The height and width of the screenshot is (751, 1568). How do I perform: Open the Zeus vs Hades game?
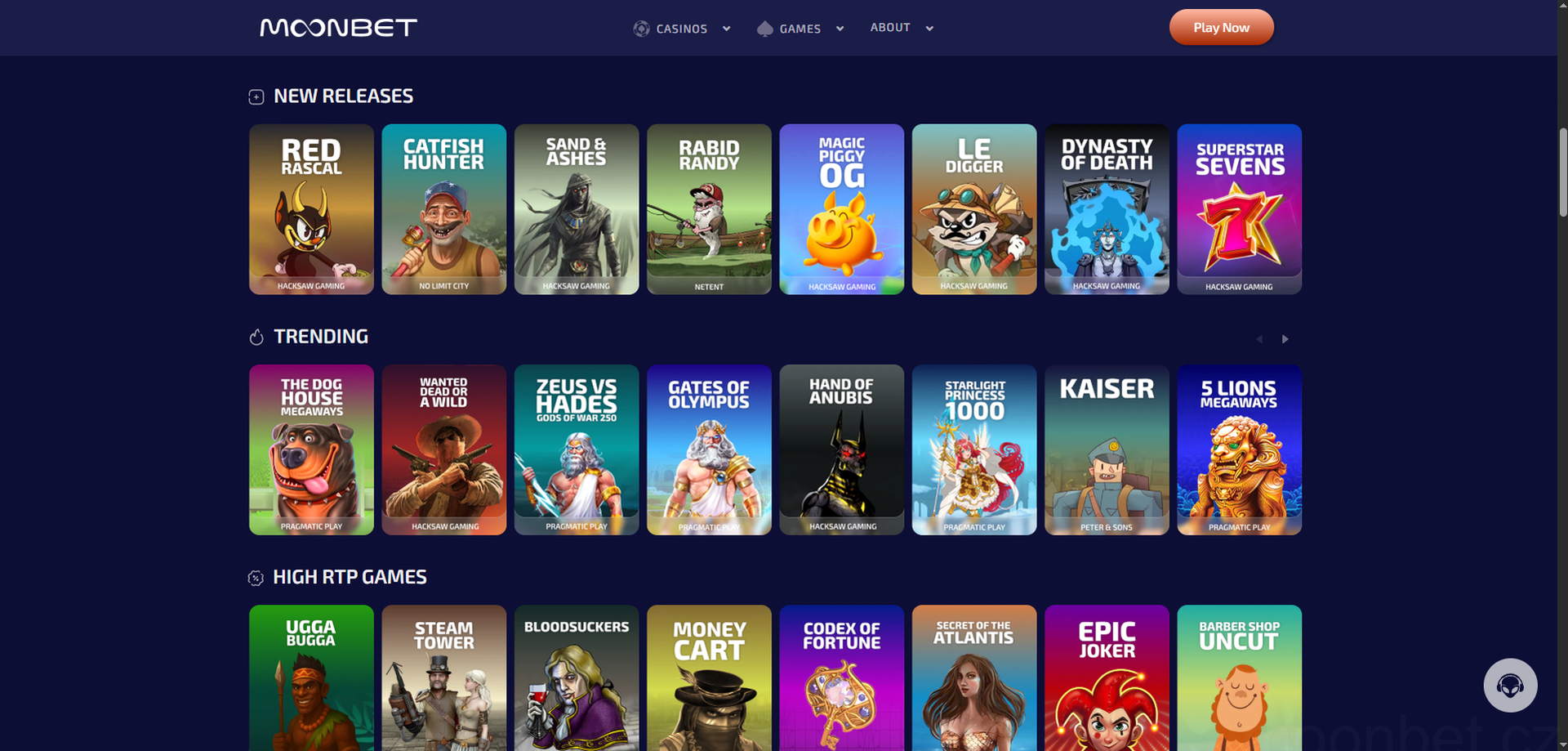coord(577,449)
